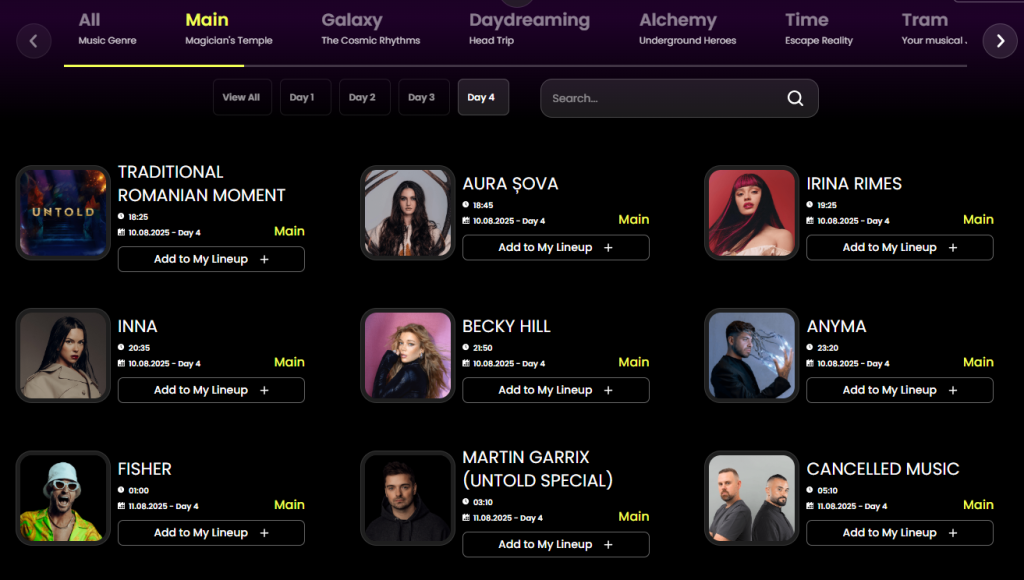Add Aura Șova to My Lineup
This screenshot has width=1024, height=580.
coord(556,248)
